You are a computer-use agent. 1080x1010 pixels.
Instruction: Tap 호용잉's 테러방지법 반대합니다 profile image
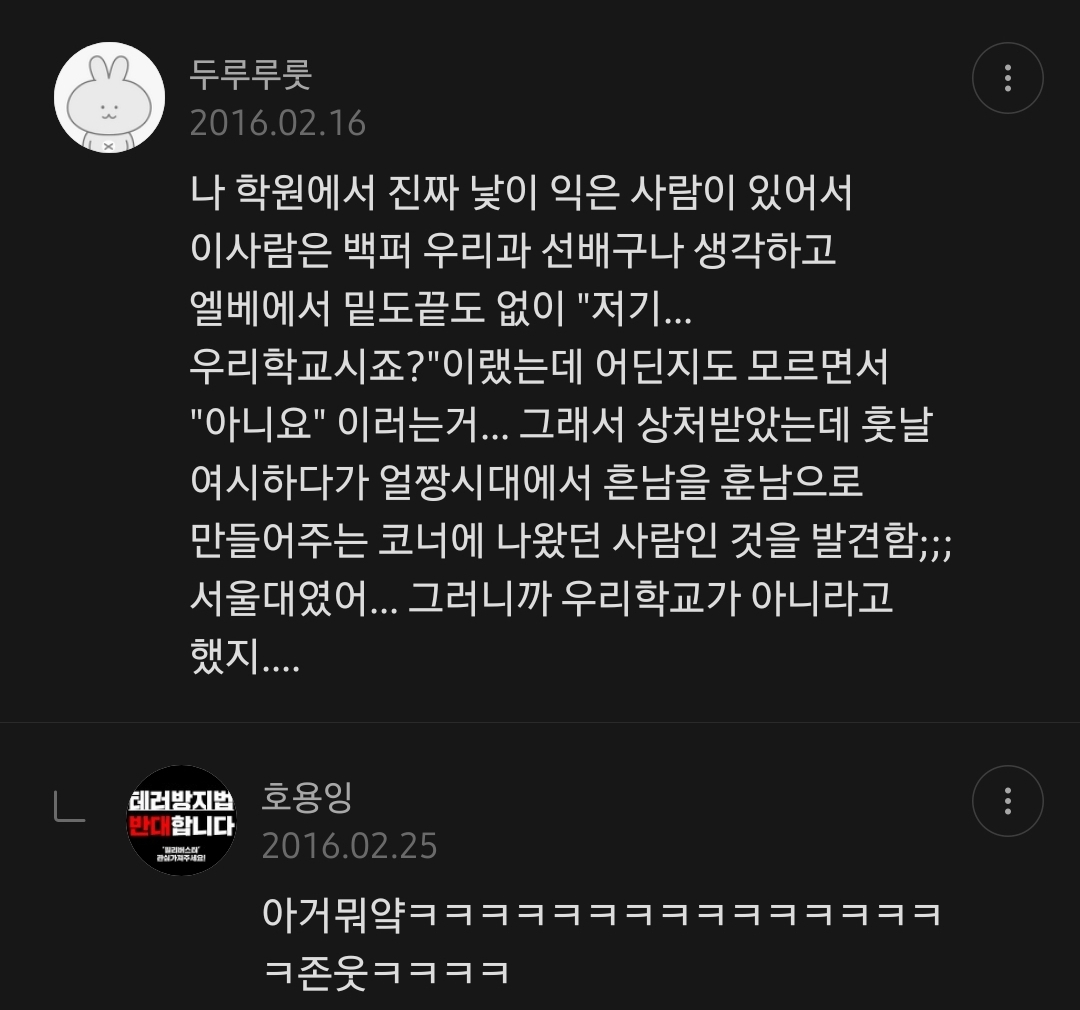pyautogui.click(x=181, y=821)
